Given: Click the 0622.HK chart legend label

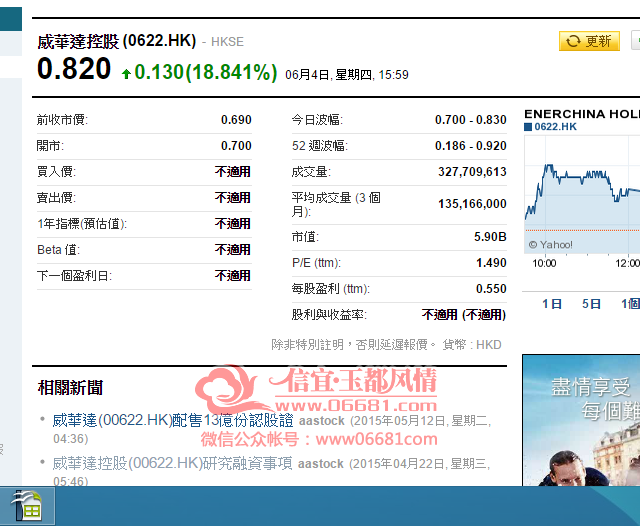Looking at the screenshot, I should (x=555, y=127).
